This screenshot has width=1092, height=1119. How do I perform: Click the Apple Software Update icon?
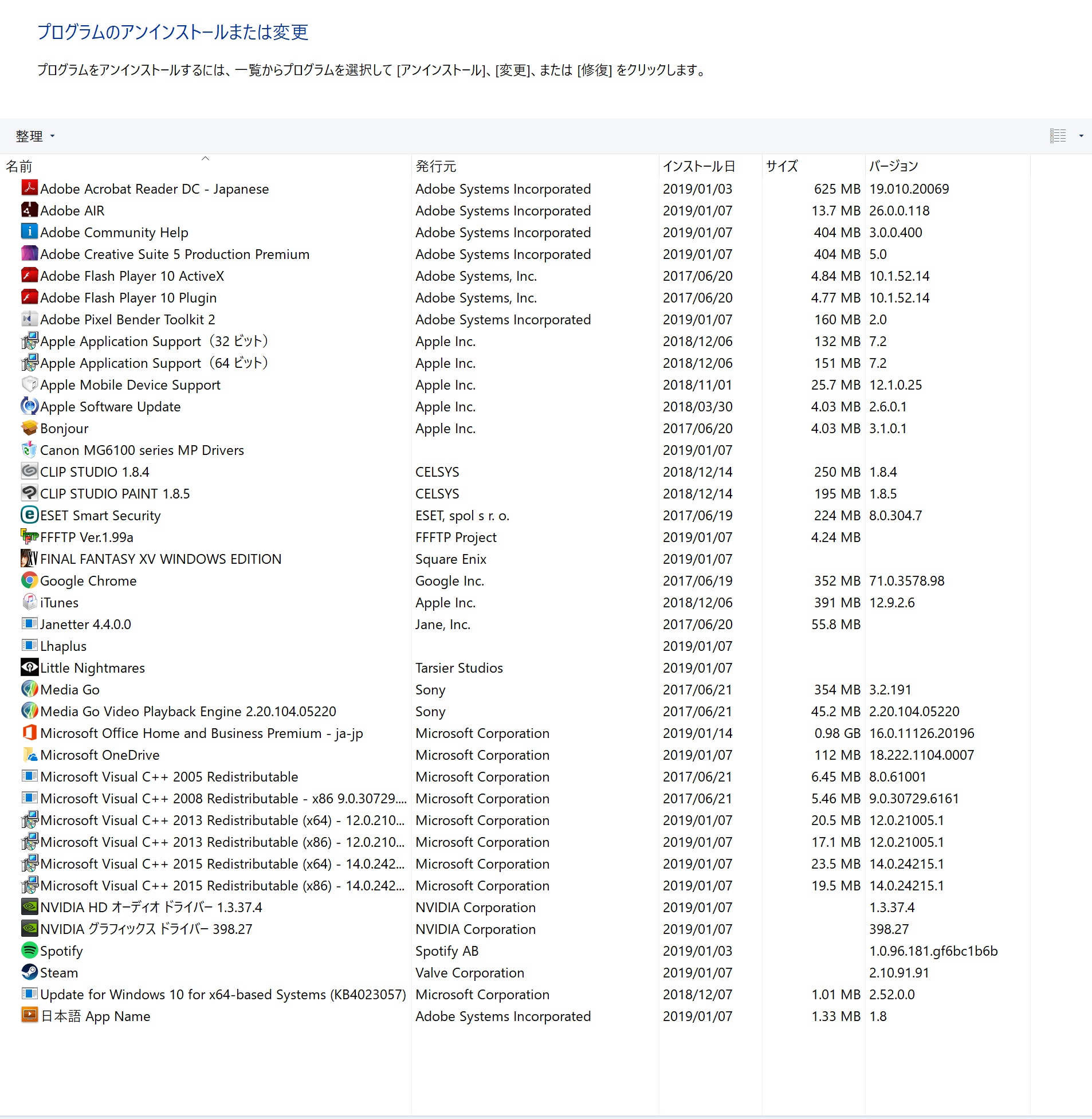click(29, 406)
